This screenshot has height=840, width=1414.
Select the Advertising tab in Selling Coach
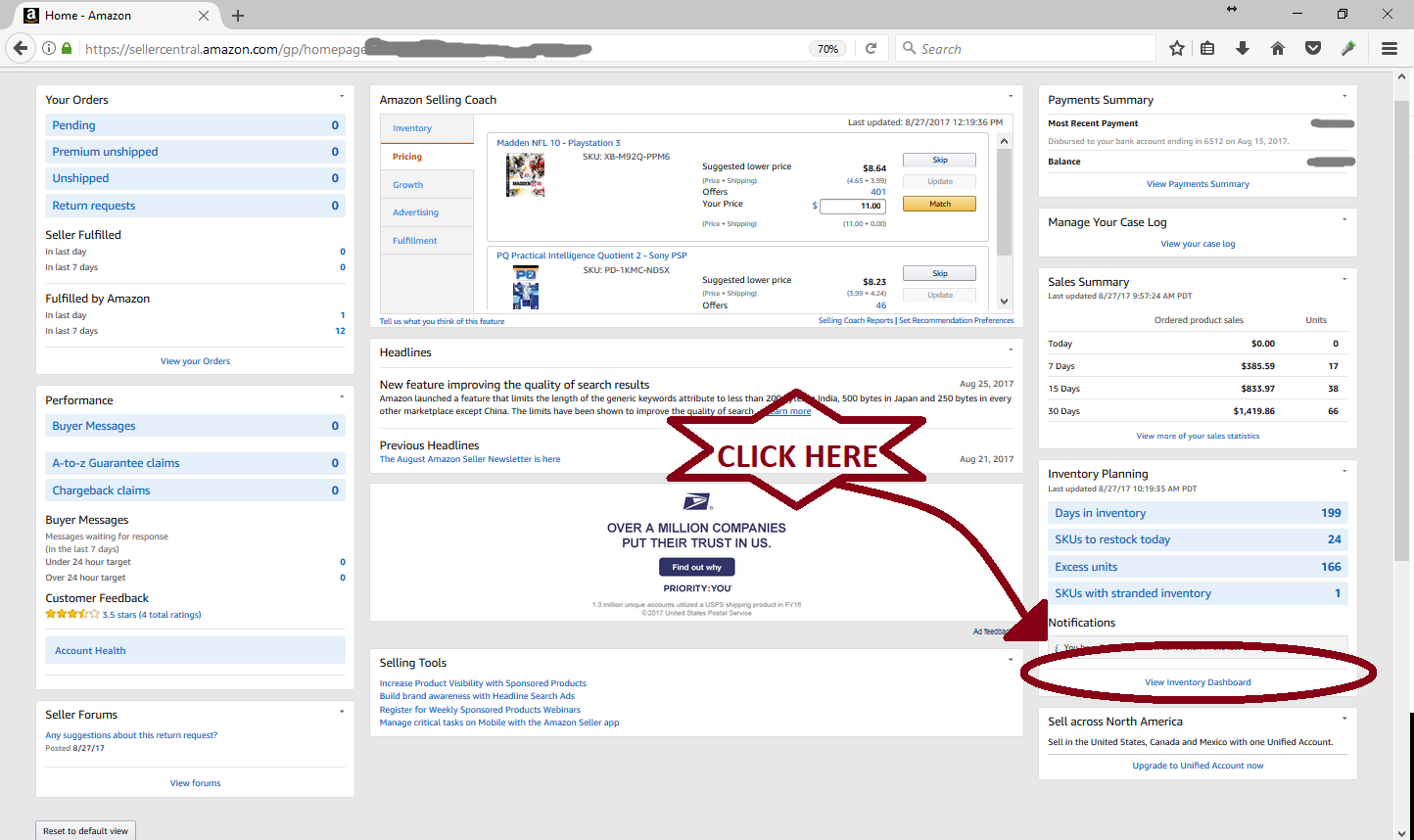coord(427,212)
